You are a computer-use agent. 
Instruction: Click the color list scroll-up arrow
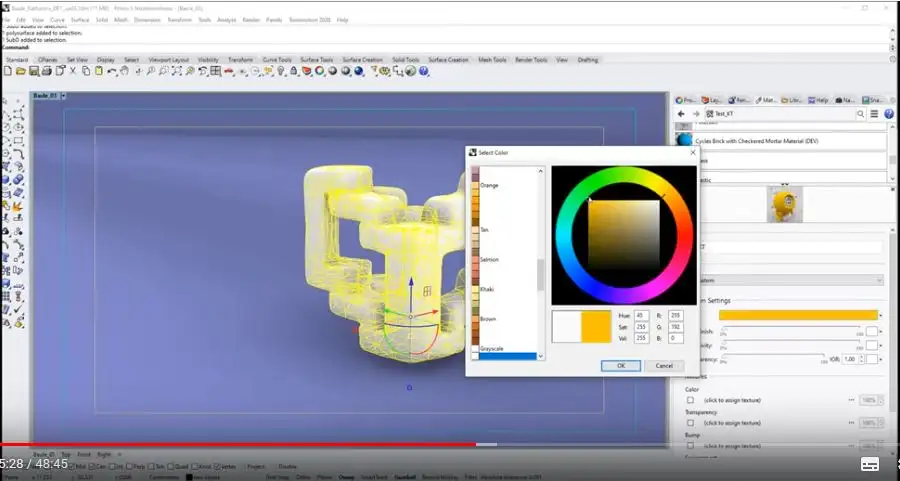540,171
